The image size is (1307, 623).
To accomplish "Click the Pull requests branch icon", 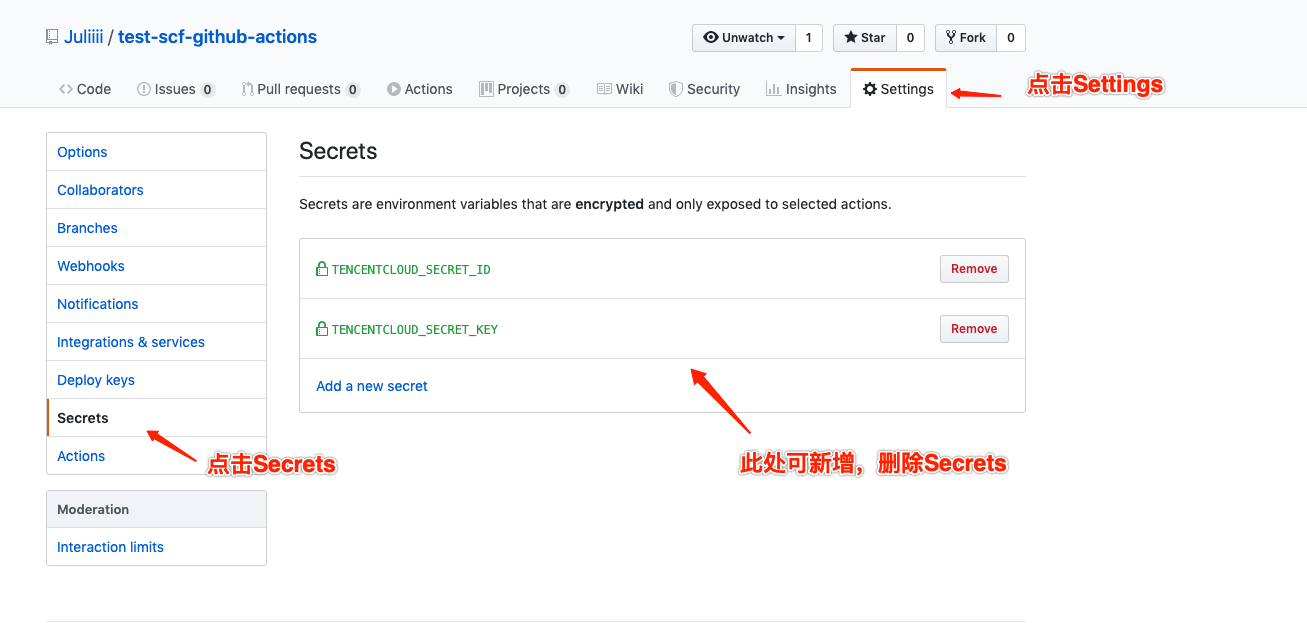I will pos(247,89).
